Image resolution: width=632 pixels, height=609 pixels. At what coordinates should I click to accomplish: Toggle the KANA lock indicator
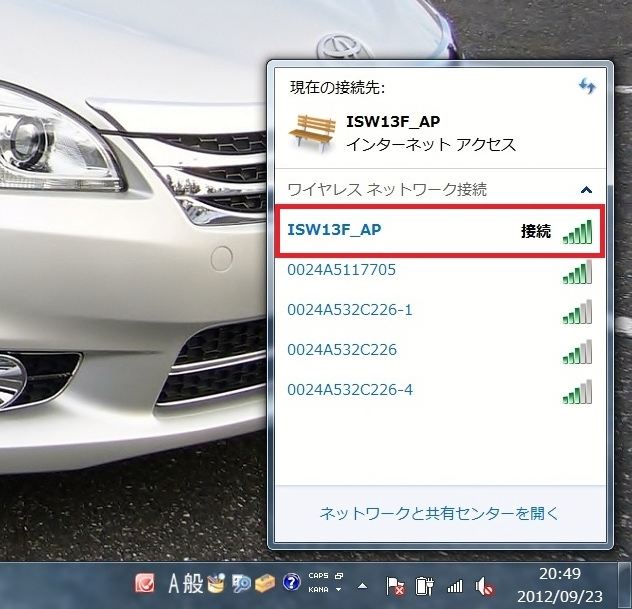tap(318, 590)
